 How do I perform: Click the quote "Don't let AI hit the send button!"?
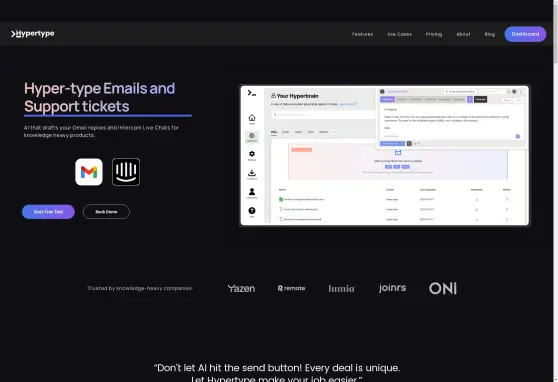click(229, 368)
